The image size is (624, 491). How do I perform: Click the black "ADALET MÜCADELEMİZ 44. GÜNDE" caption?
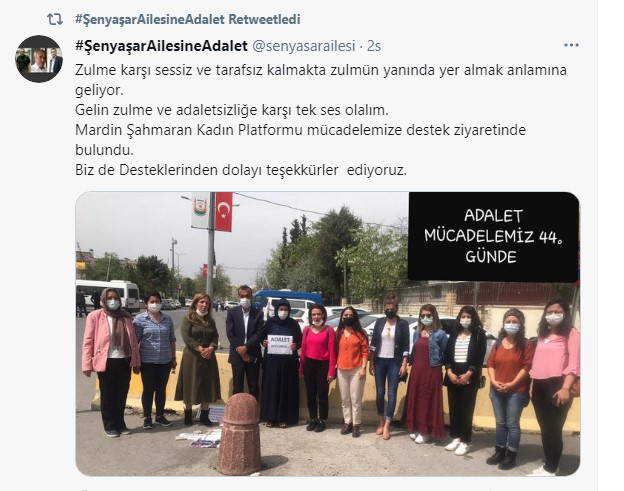click(493, 237)
